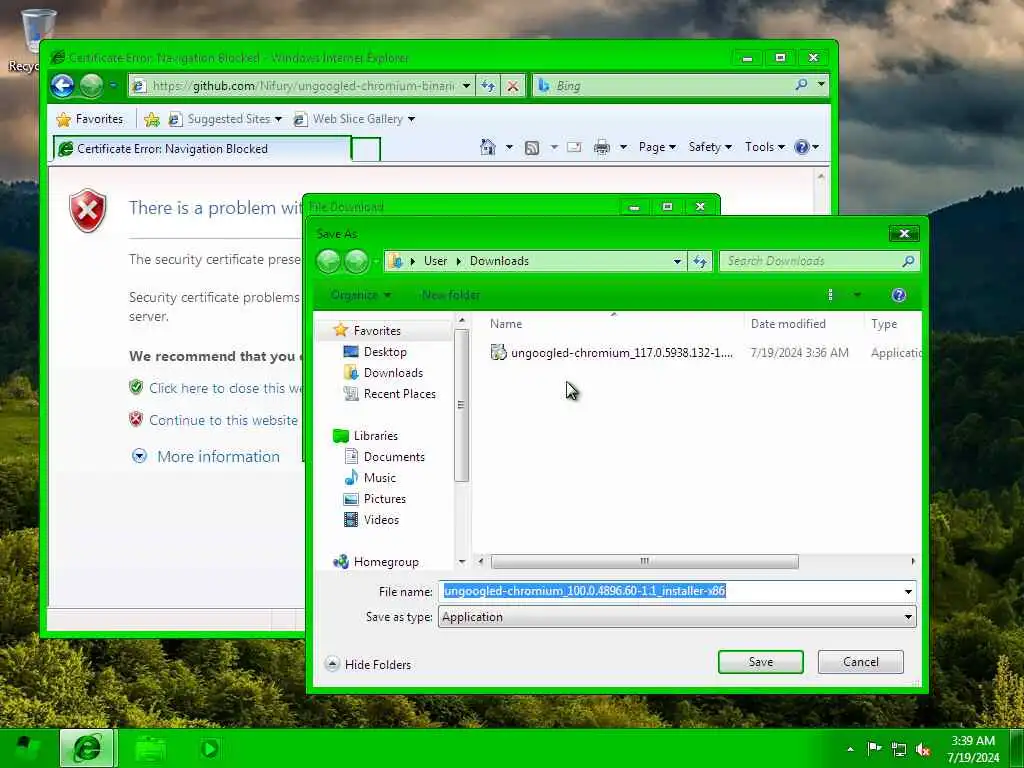Click the red stop loading icon
1024x768 pixels.
pyautogui.click(x=513, y=86)
